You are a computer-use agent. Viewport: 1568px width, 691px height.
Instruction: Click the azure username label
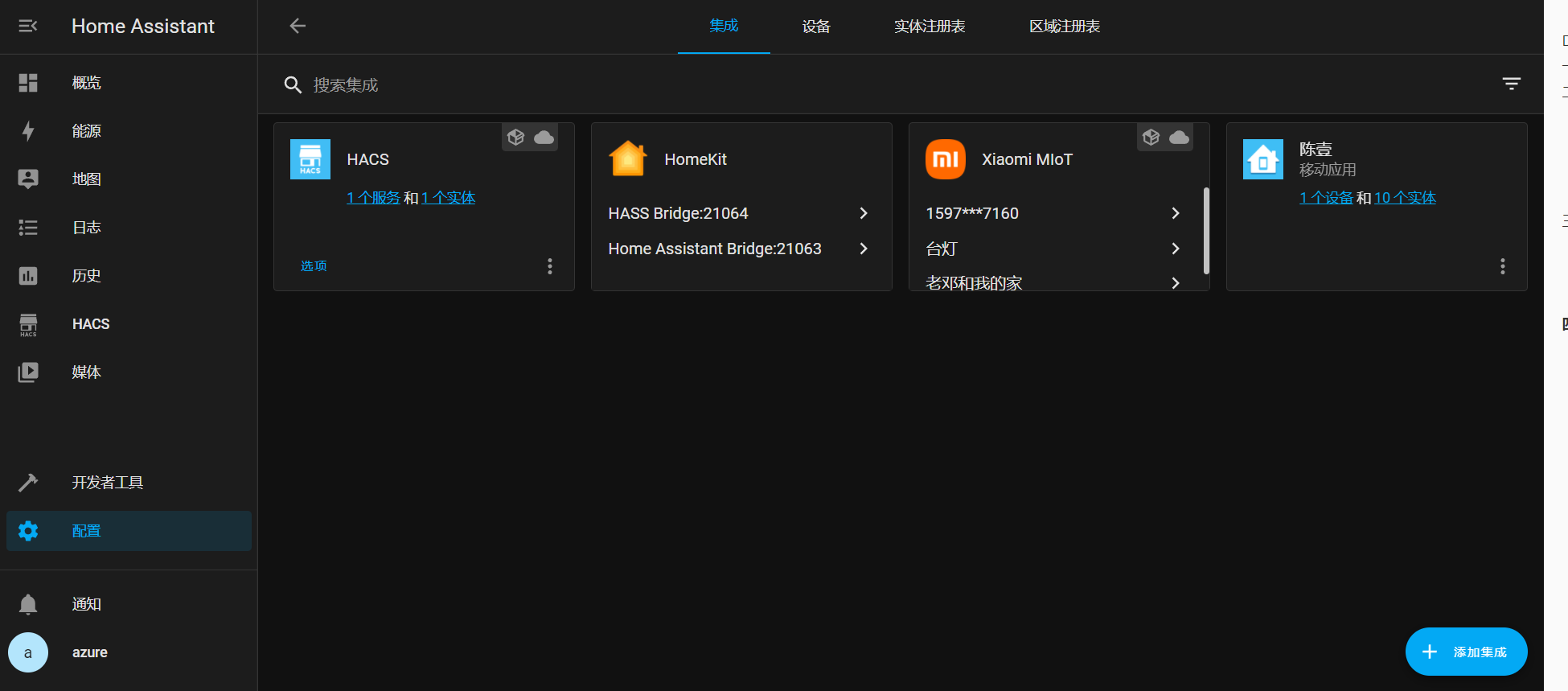(90, 652)
